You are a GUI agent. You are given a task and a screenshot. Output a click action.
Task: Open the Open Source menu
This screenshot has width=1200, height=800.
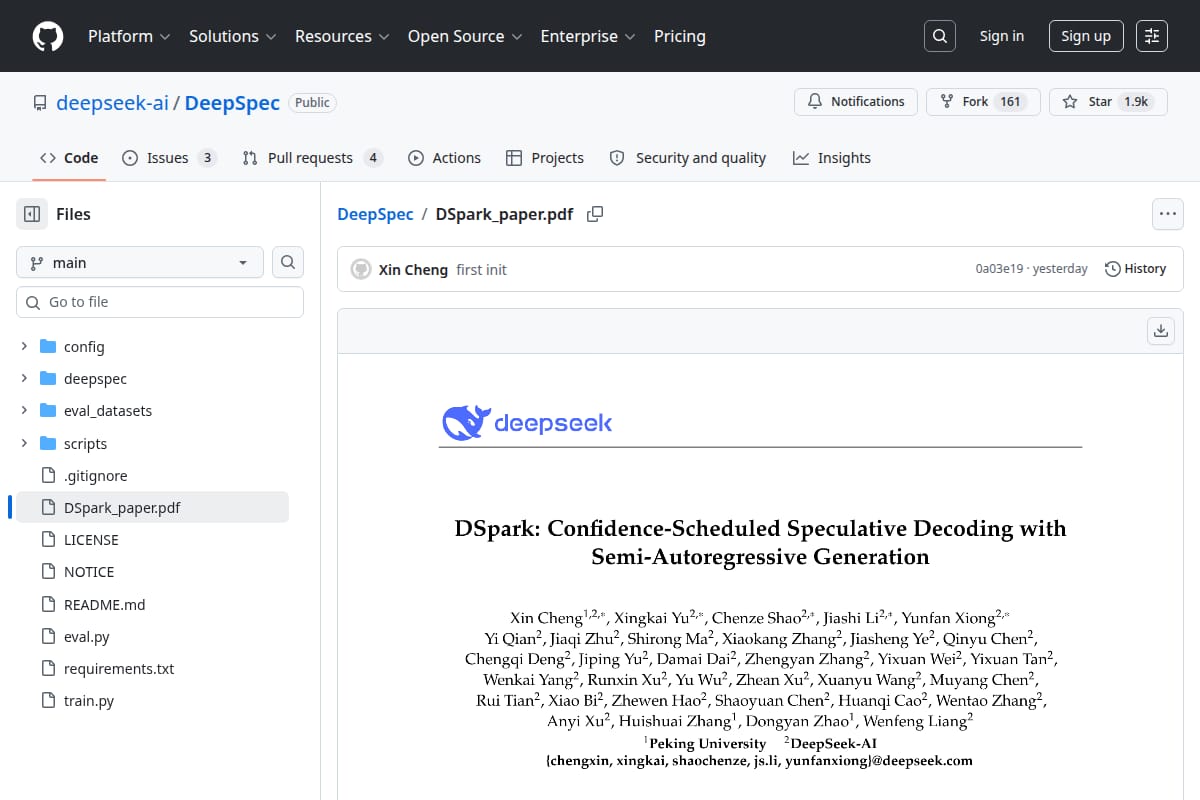coord(465,36)
